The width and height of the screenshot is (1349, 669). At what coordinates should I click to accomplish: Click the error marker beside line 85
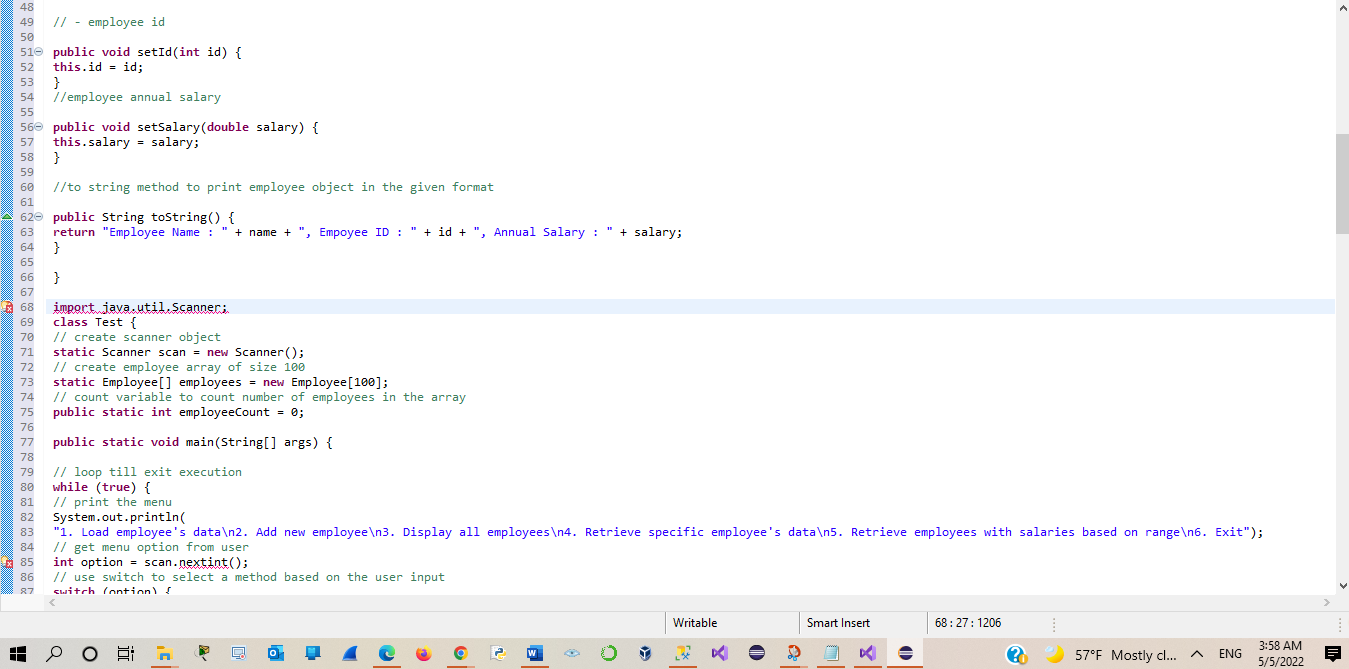click(x=8, y=562)
